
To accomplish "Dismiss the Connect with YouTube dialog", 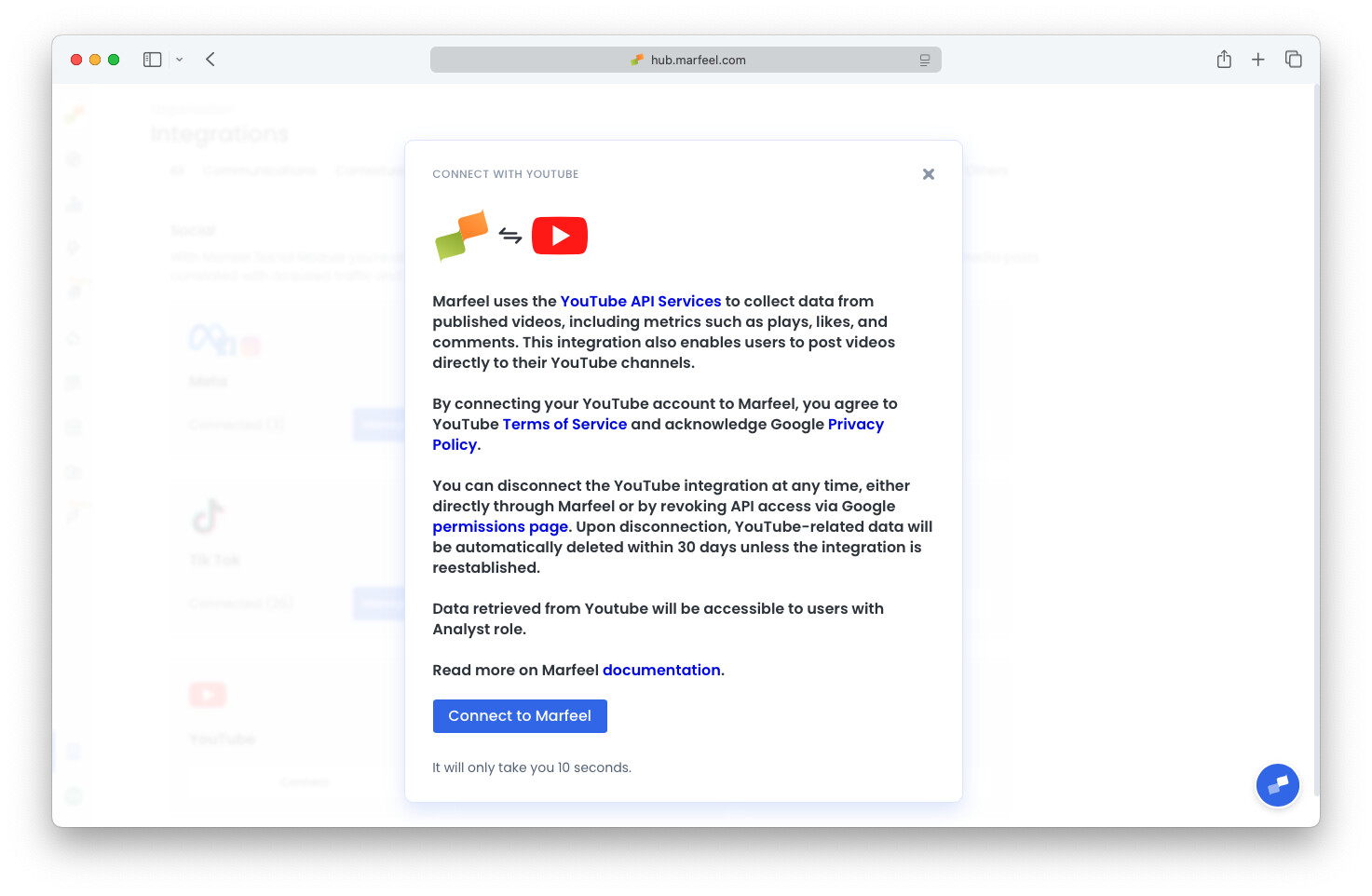I will (x=928, y=174).
